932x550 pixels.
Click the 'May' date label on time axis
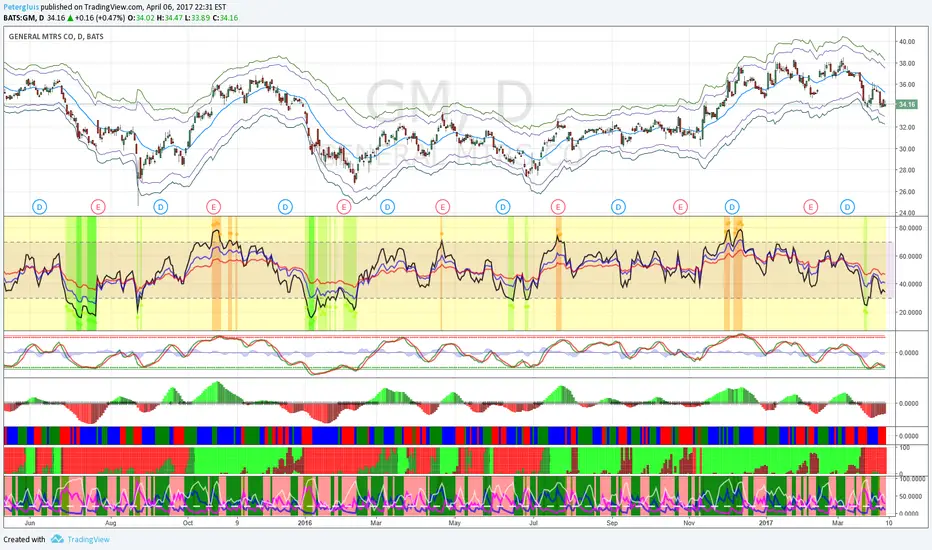[455, 523]
